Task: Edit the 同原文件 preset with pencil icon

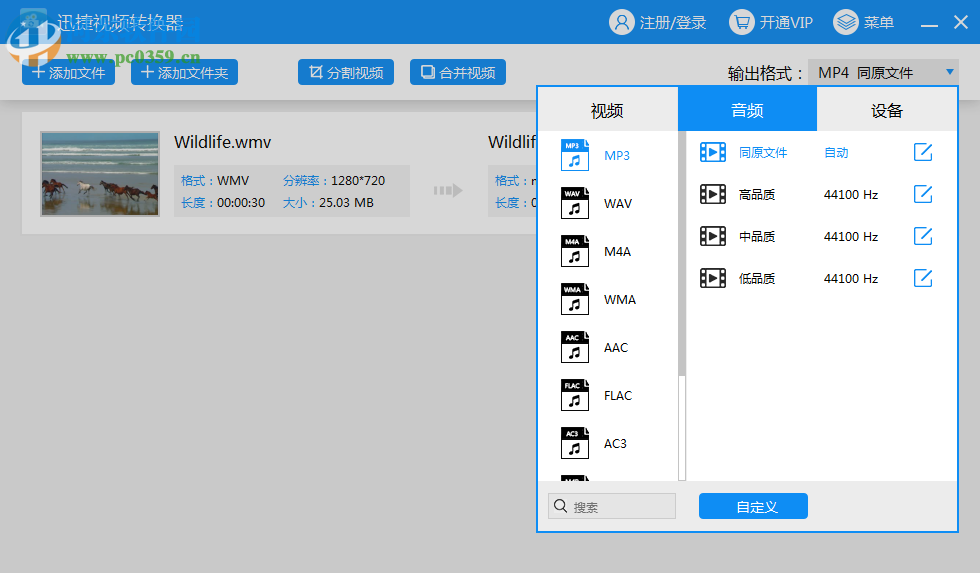Action: pyautogui.click(x=923, y=152)
